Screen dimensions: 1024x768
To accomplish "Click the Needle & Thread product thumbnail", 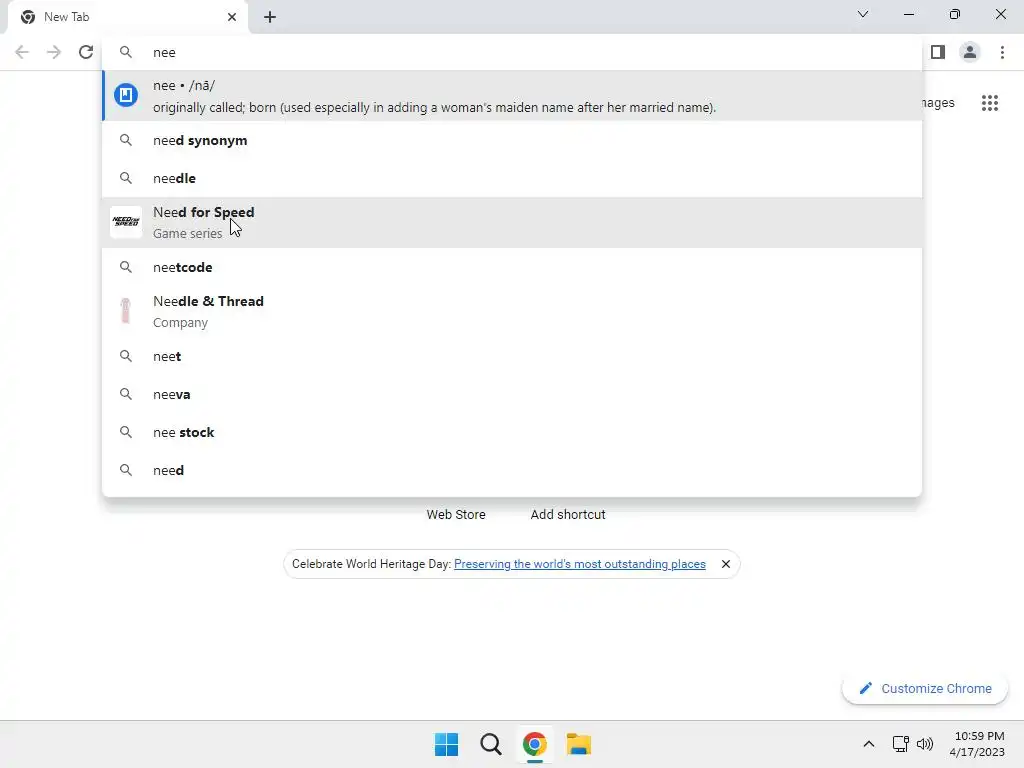I will [x=126, y=311].
